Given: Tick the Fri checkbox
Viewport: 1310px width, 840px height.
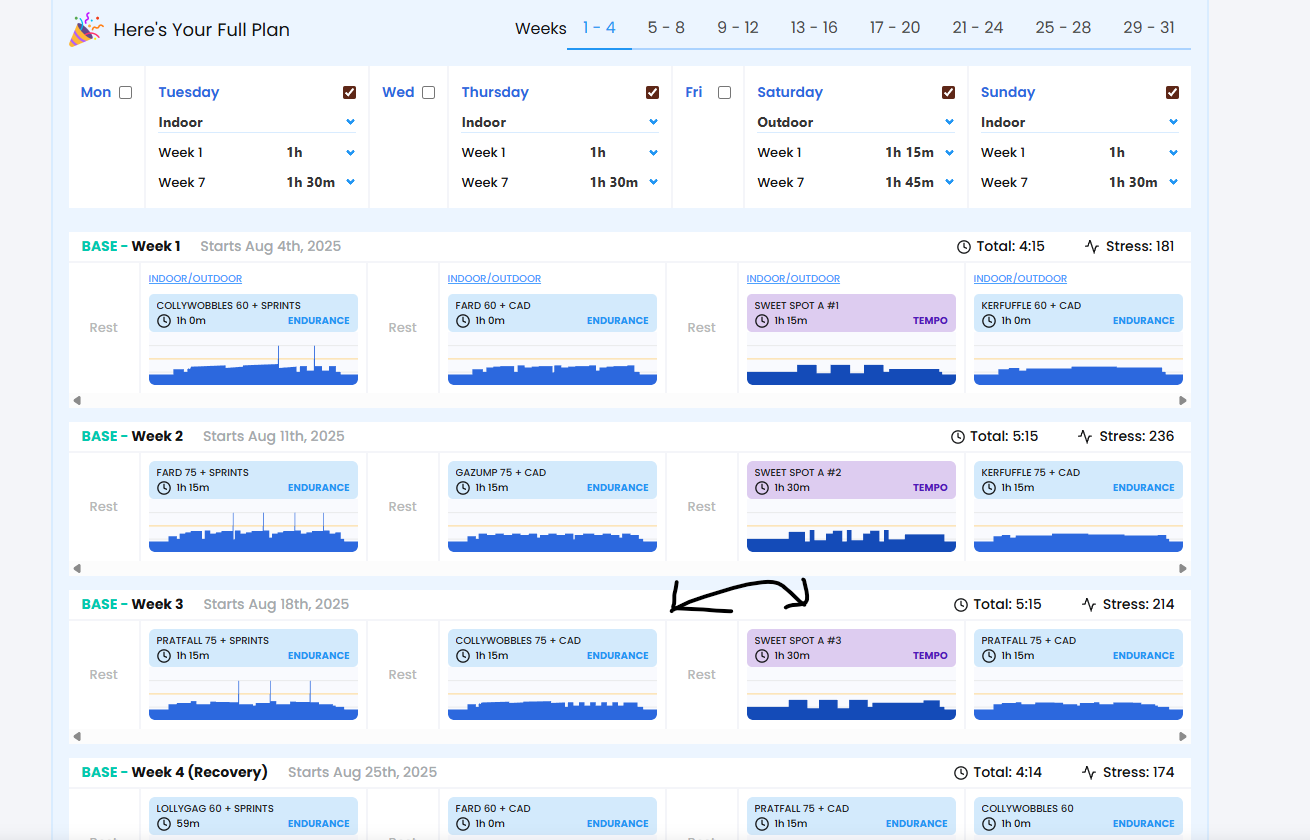Looking at the screenshot, I should click(724, 93).
